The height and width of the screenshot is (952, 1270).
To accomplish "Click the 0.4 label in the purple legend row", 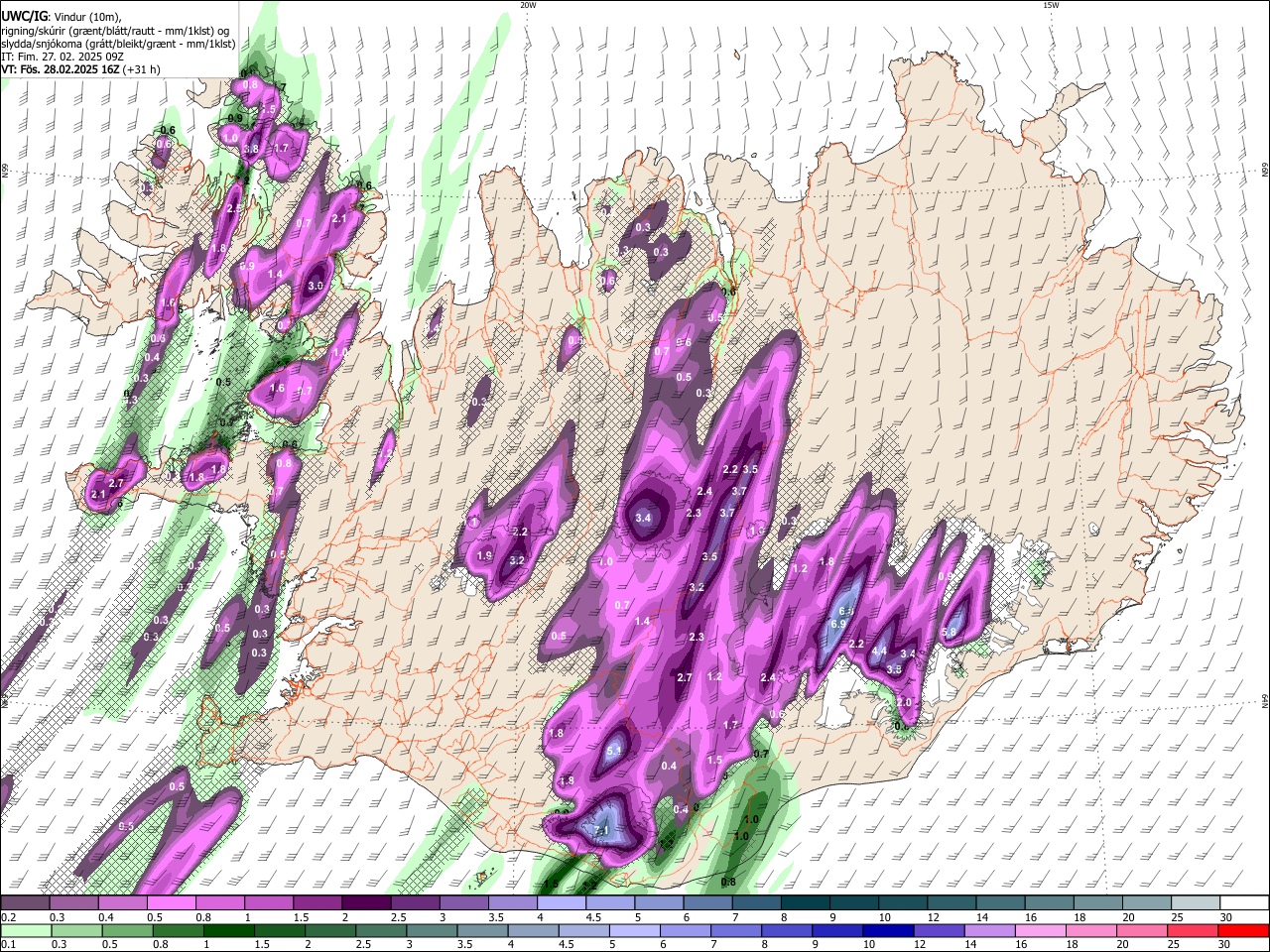I will tap(106, 917).
